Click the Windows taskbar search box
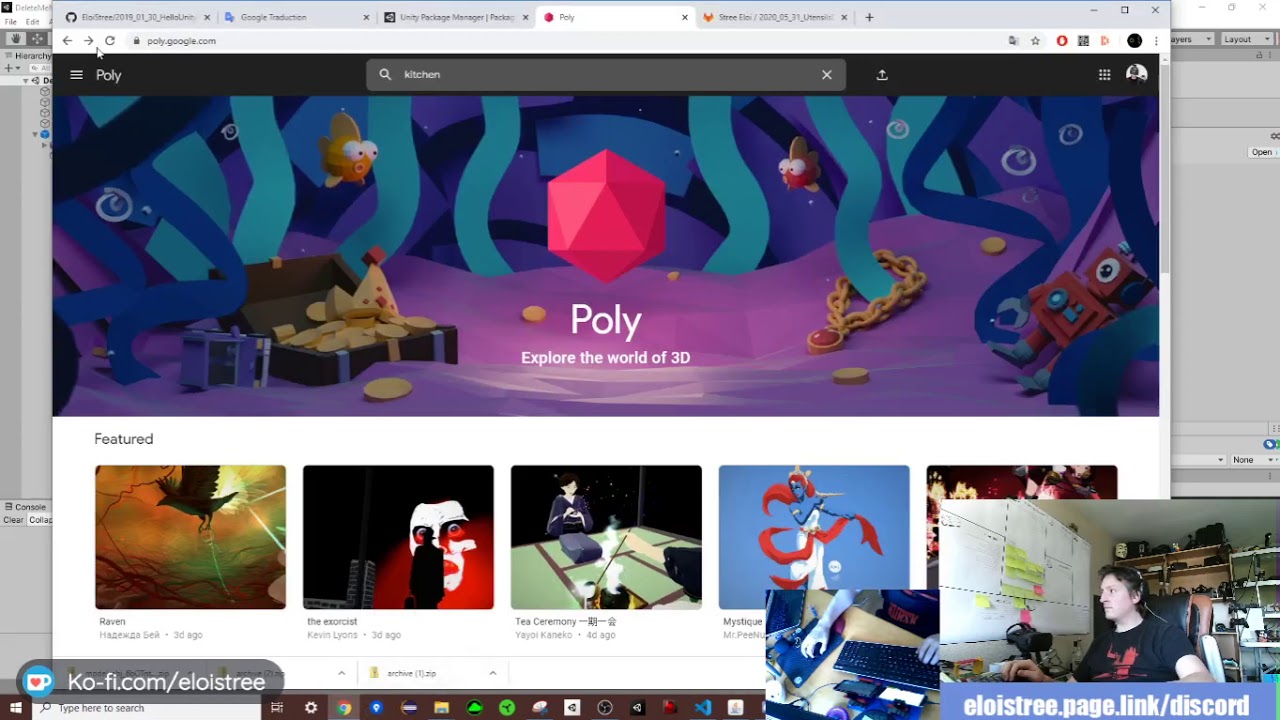 [148, 708]
